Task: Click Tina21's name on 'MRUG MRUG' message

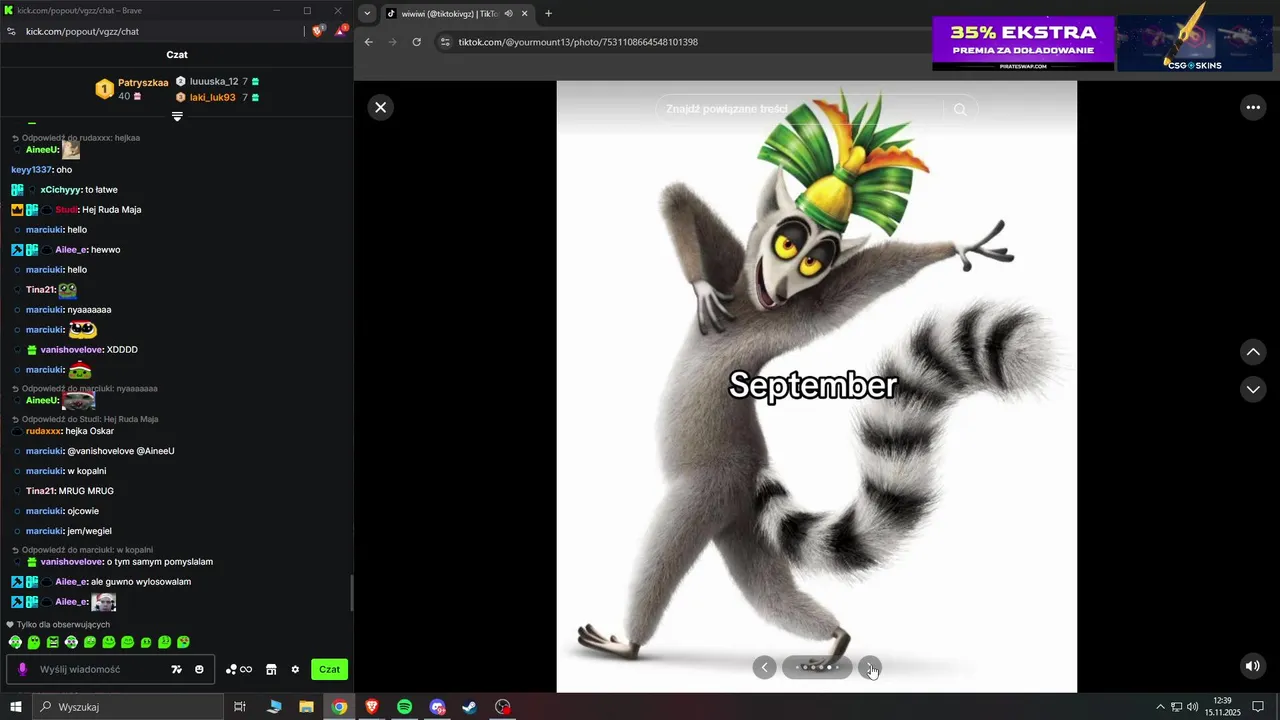Action: pos(40,491)
